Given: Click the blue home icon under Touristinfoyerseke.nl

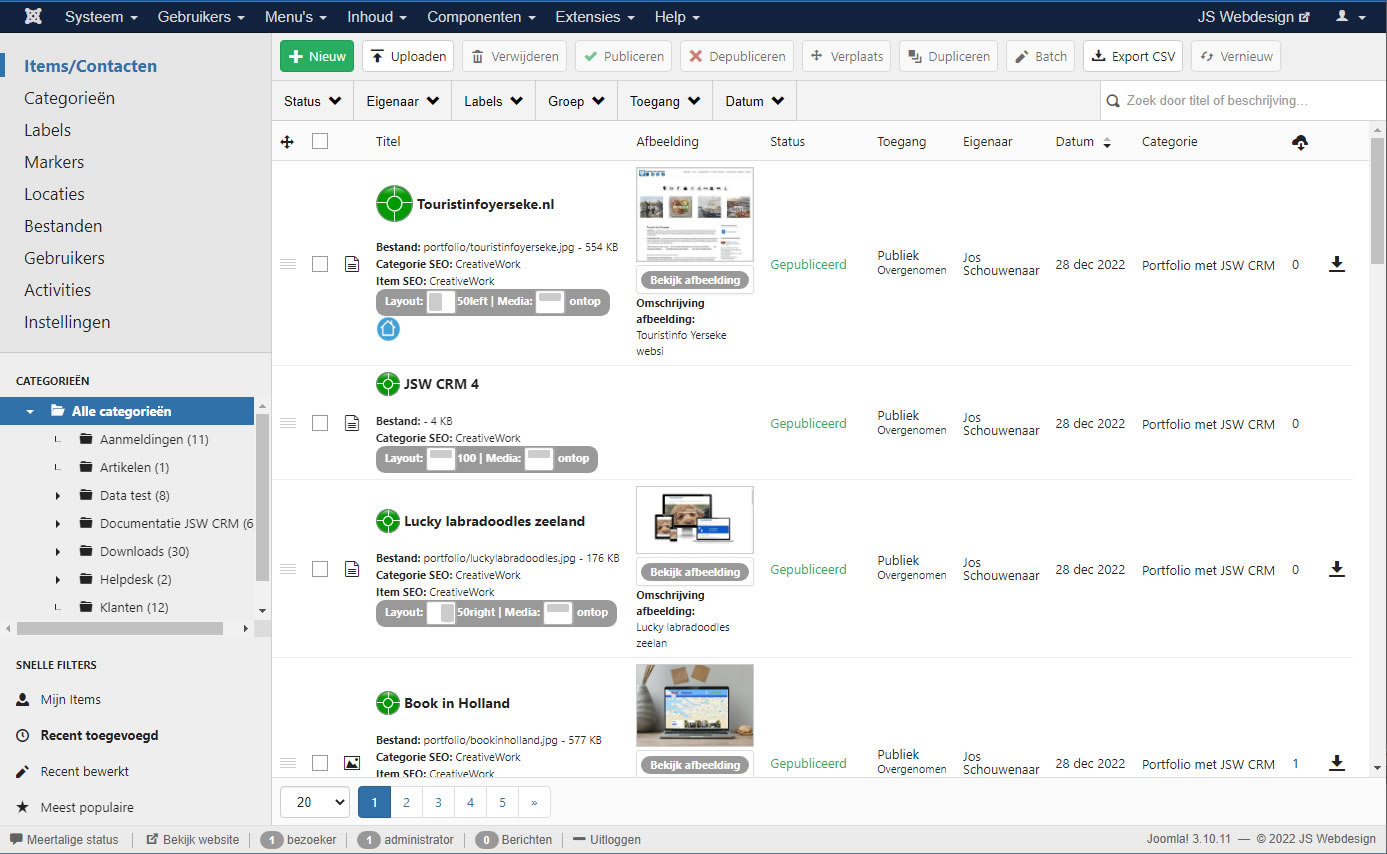Looking at the screenshot, I should [388, 328].
